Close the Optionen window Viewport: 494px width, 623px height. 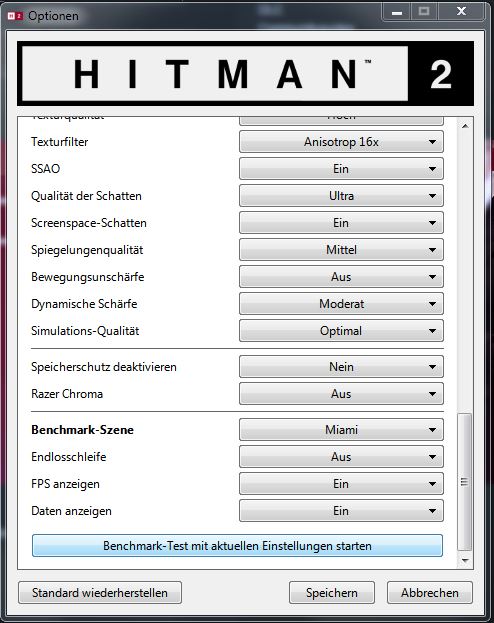[461, 12]
